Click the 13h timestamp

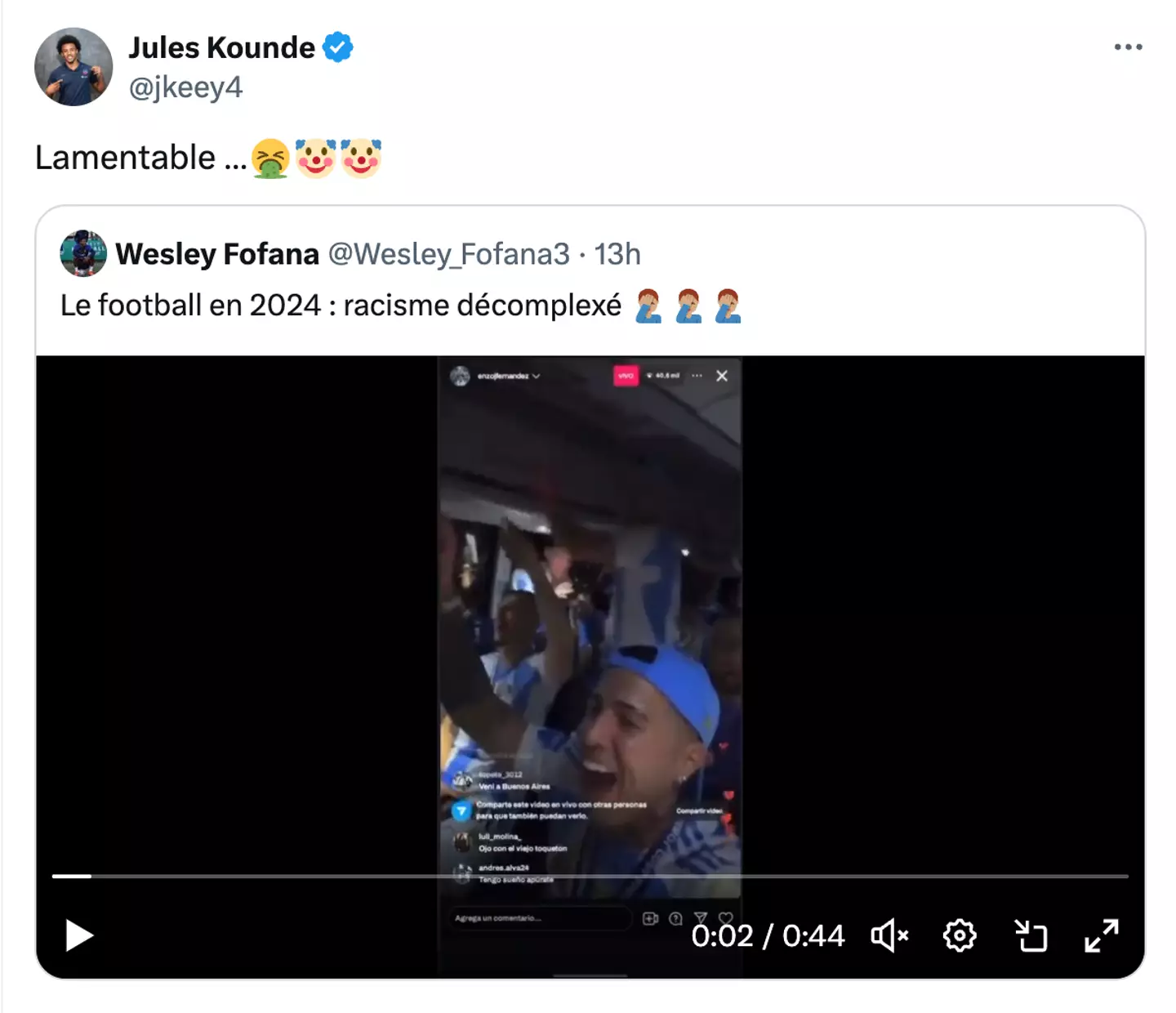point(617,254)
